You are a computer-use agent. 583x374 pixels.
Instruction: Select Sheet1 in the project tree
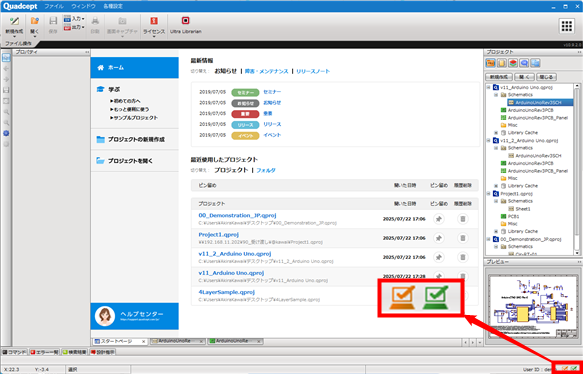click(523, 209)
